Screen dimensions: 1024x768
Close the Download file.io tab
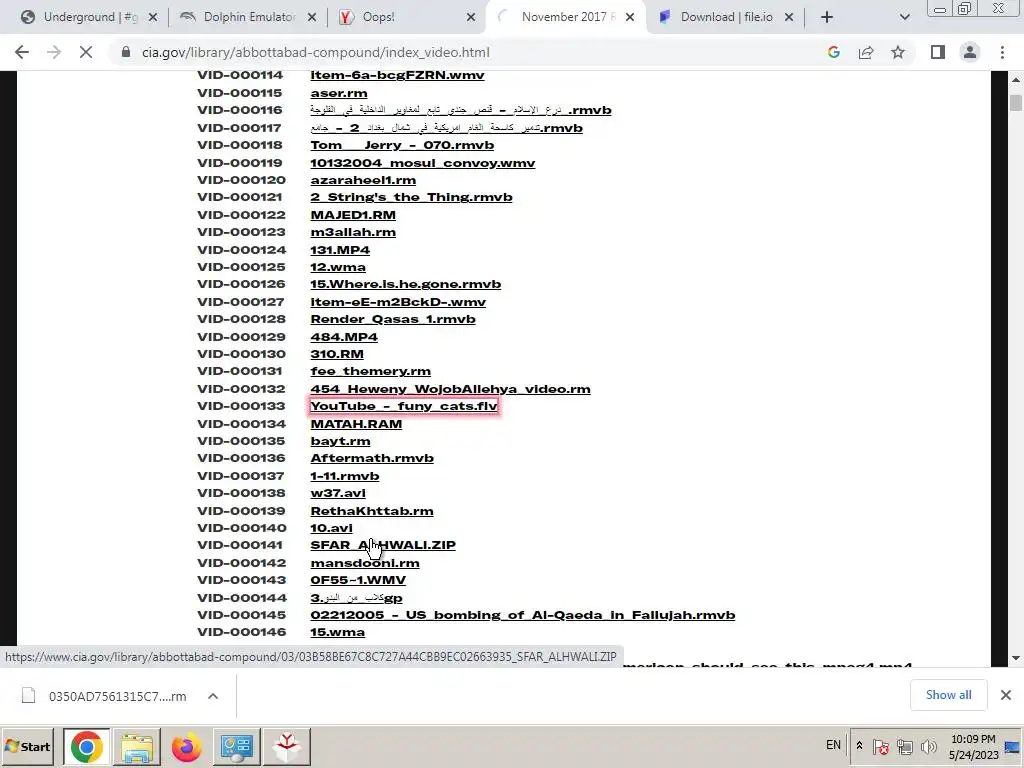point(789,17)
